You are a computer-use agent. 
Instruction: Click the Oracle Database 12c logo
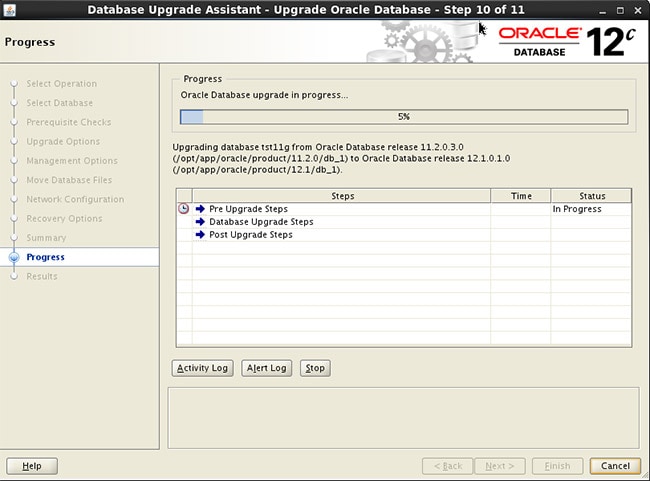[x=566, y=41]
